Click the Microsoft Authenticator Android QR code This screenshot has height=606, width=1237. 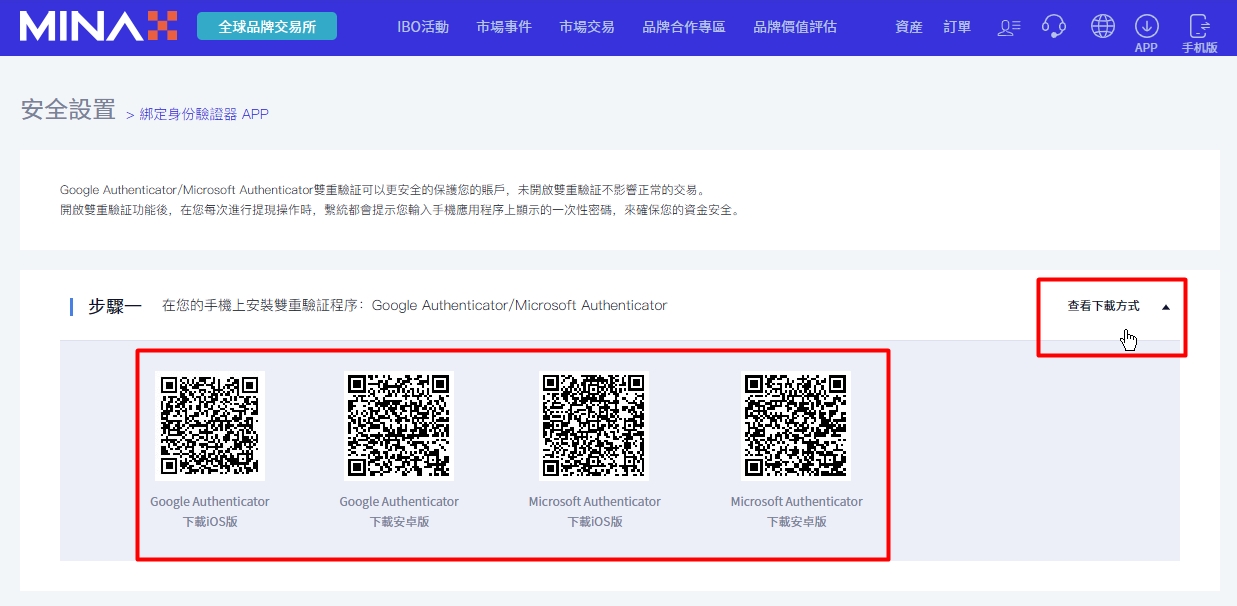click(x=796, y=426)
